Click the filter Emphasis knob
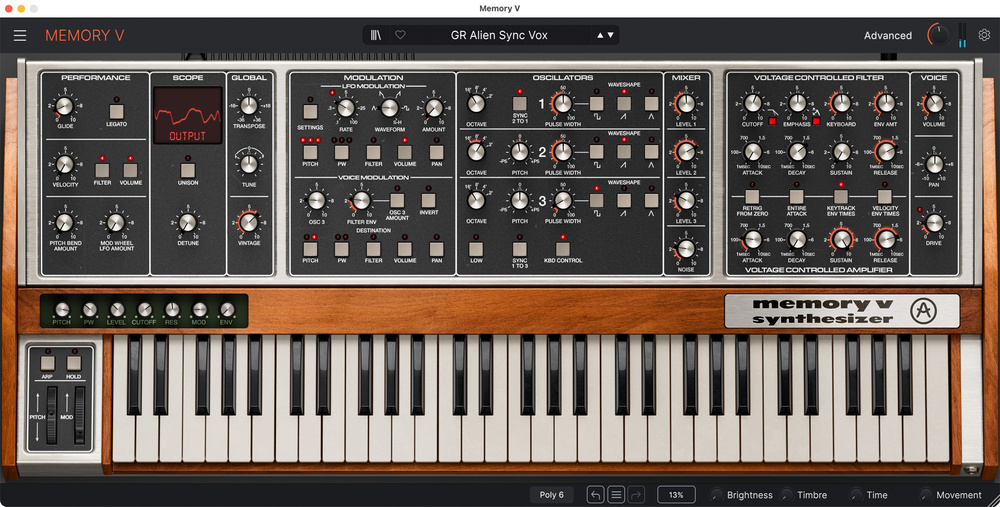The image size is (1000, 507). [x=797, y=103]
